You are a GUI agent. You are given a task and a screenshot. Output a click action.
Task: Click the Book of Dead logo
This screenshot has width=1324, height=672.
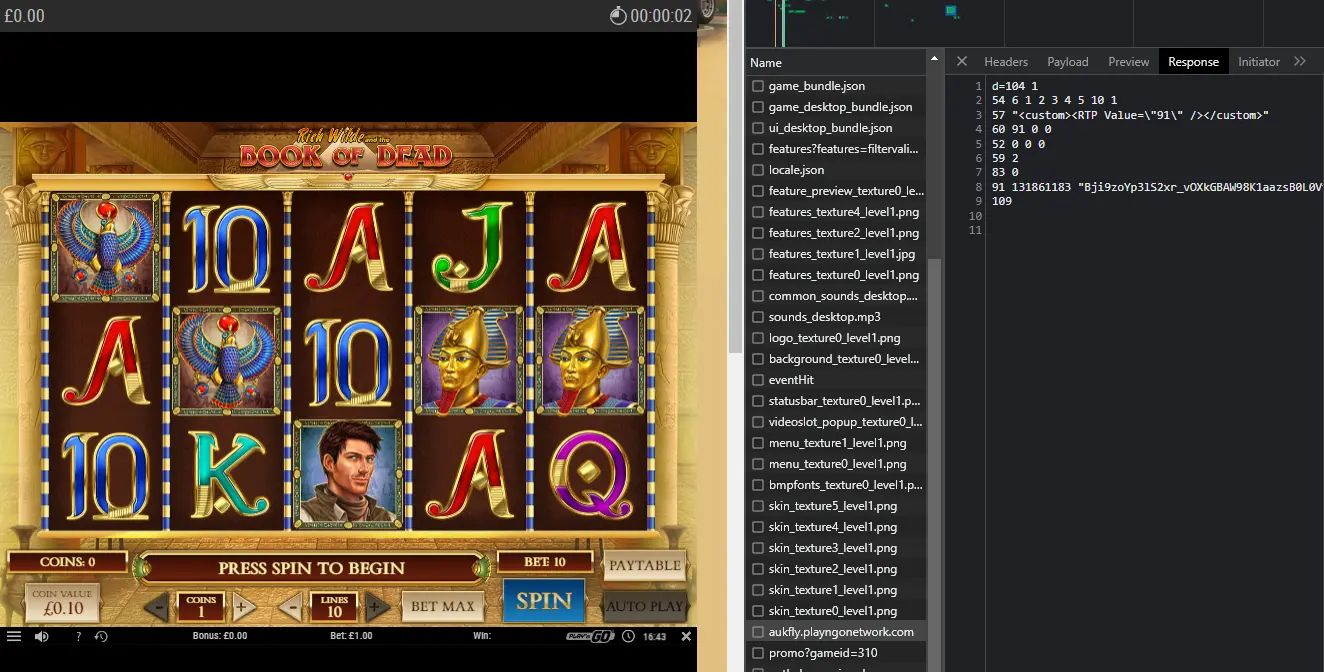(346, 150)
